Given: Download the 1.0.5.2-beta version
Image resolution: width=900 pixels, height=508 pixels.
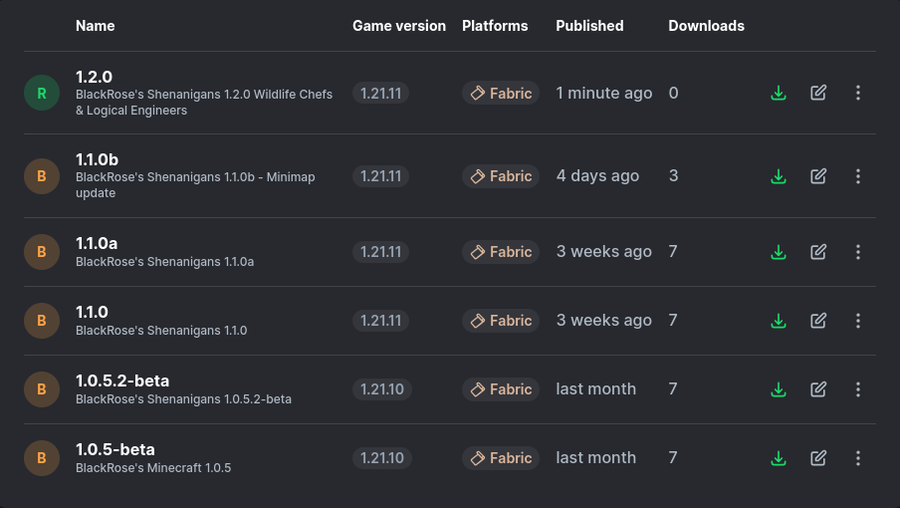Looking at the screenshot, I should tap(778, 389).
